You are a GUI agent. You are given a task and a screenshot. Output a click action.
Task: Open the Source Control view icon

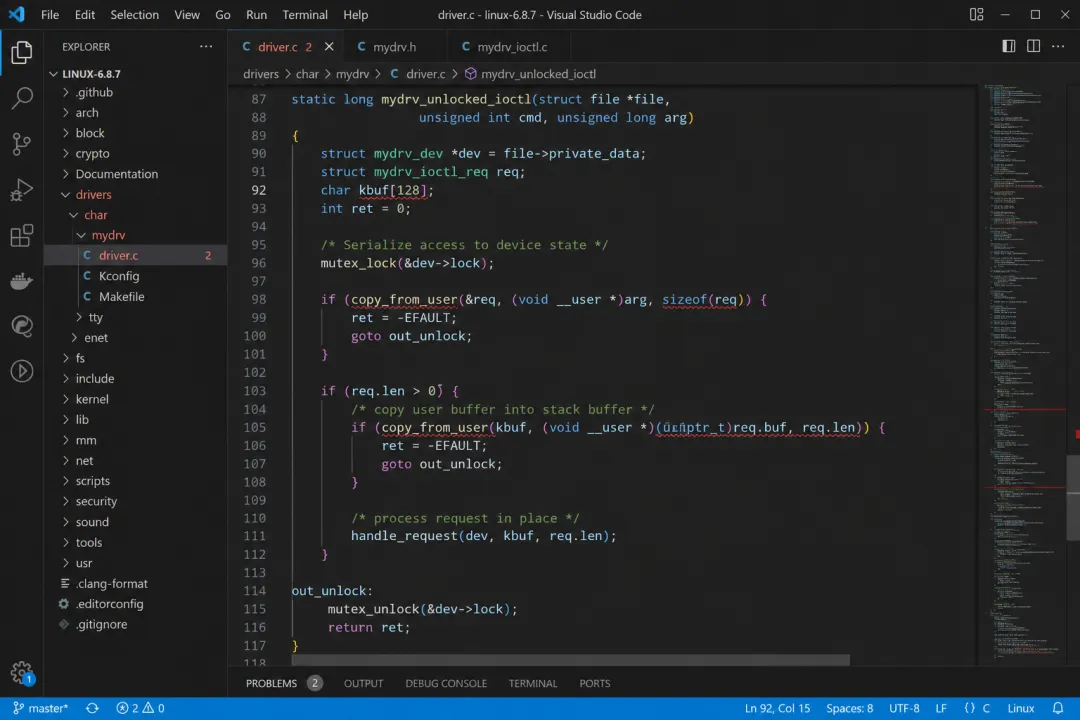point(21,143)
